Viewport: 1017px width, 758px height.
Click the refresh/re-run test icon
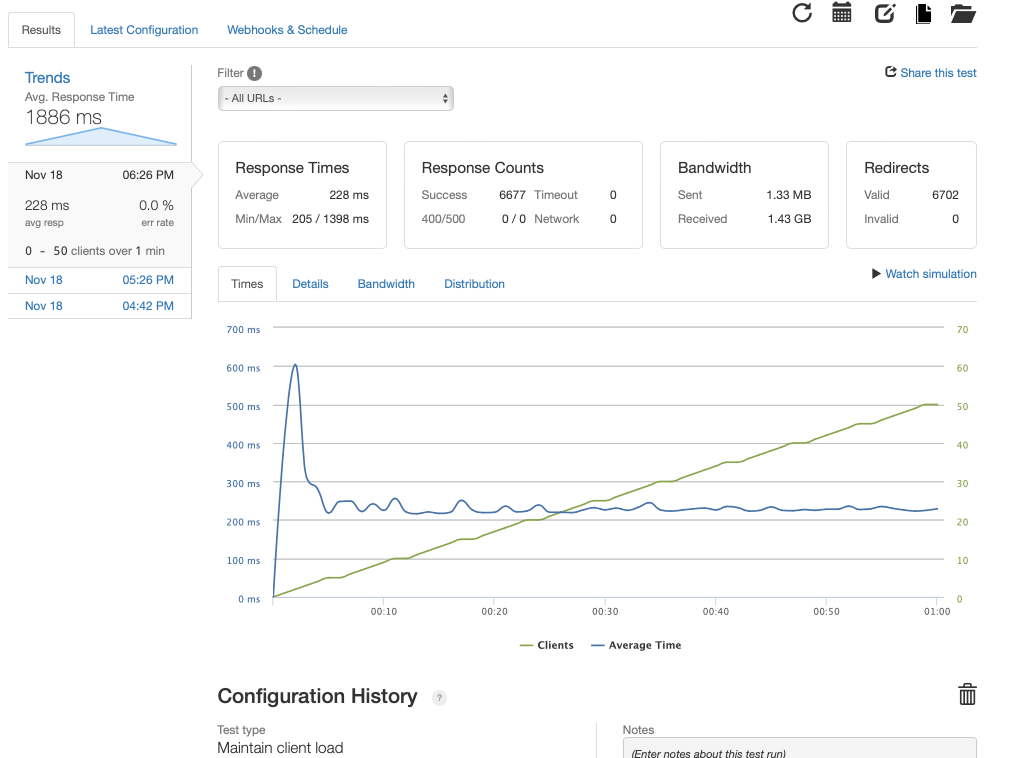(x=802, y=13)
